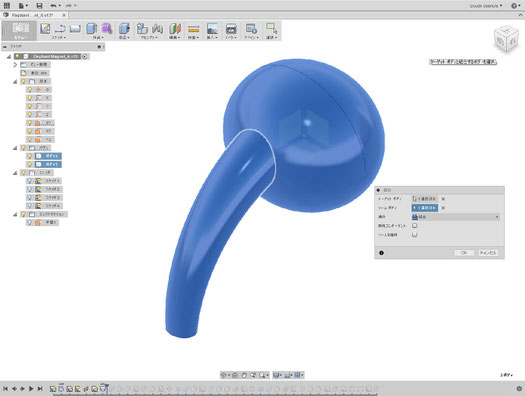Screen dimensions: 525x396
Task: Click Cancel in the Combine dialog
Action: (488, 253)
